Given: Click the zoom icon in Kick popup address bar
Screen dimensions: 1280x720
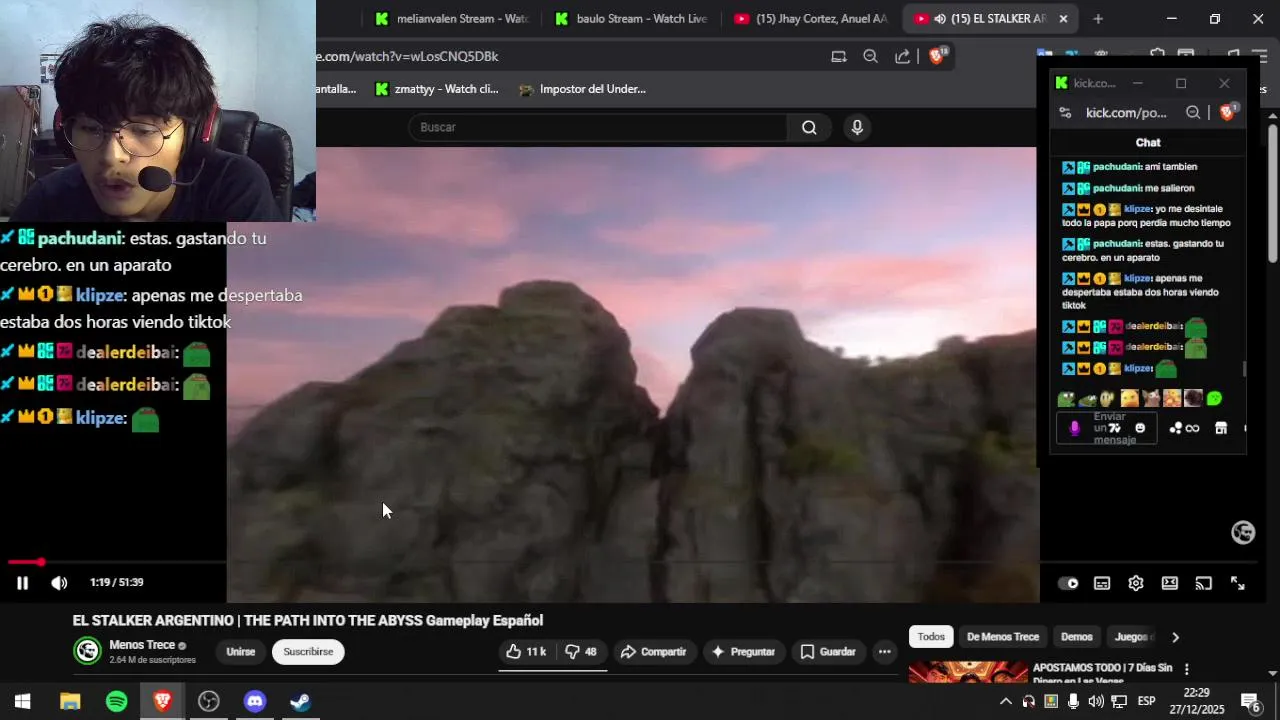Looking at the screenshot, I should point(1193,113).
